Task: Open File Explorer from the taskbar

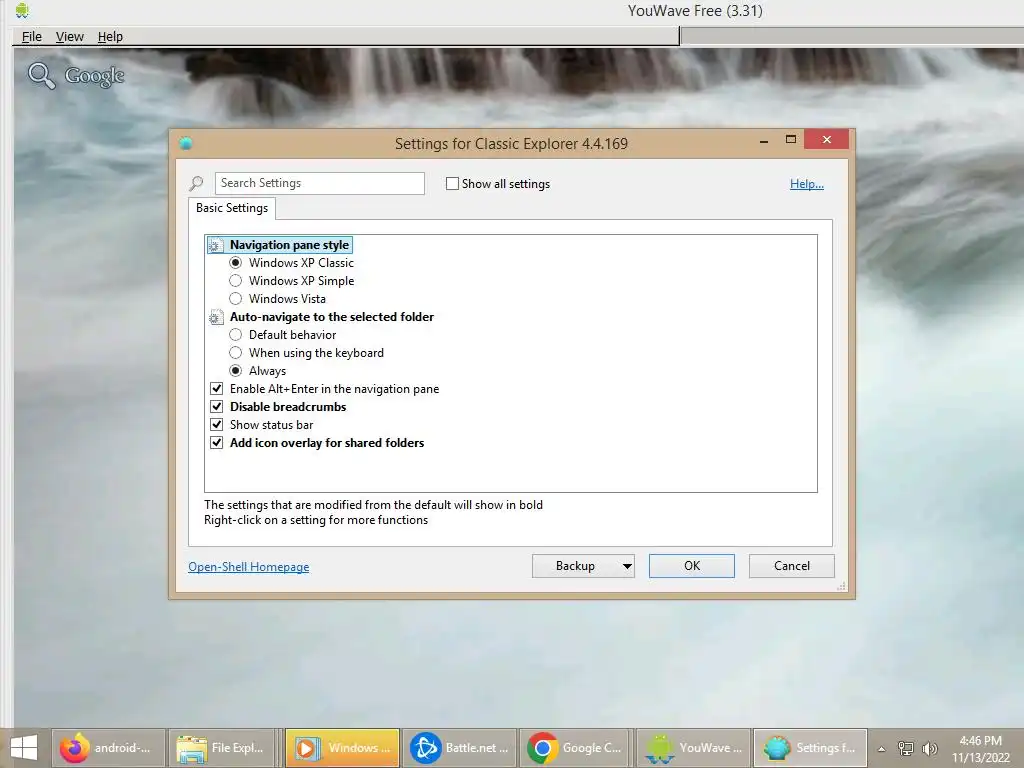Action: click(221, 748)
